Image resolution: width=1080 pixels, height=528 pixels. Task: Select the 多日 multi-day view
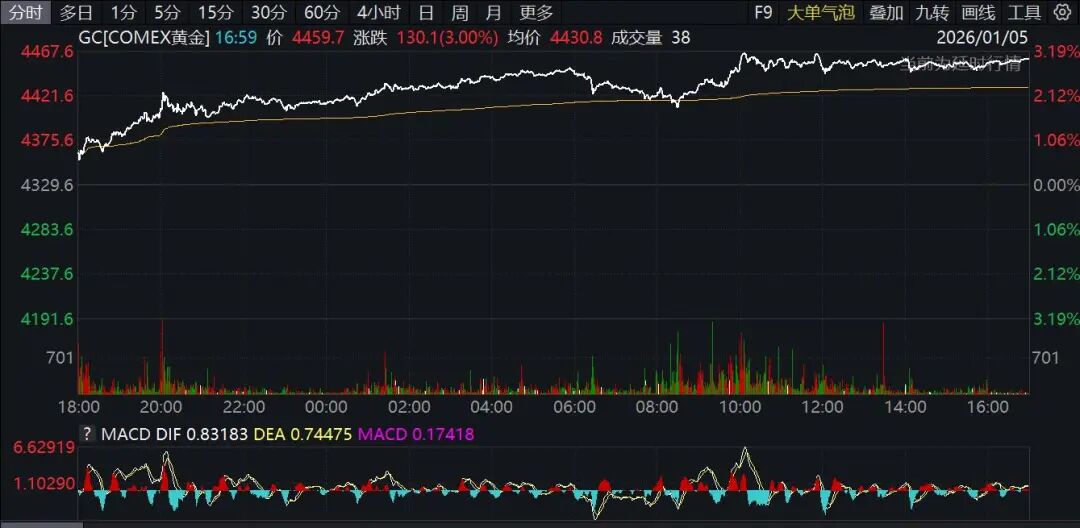[x=76, y=13]
